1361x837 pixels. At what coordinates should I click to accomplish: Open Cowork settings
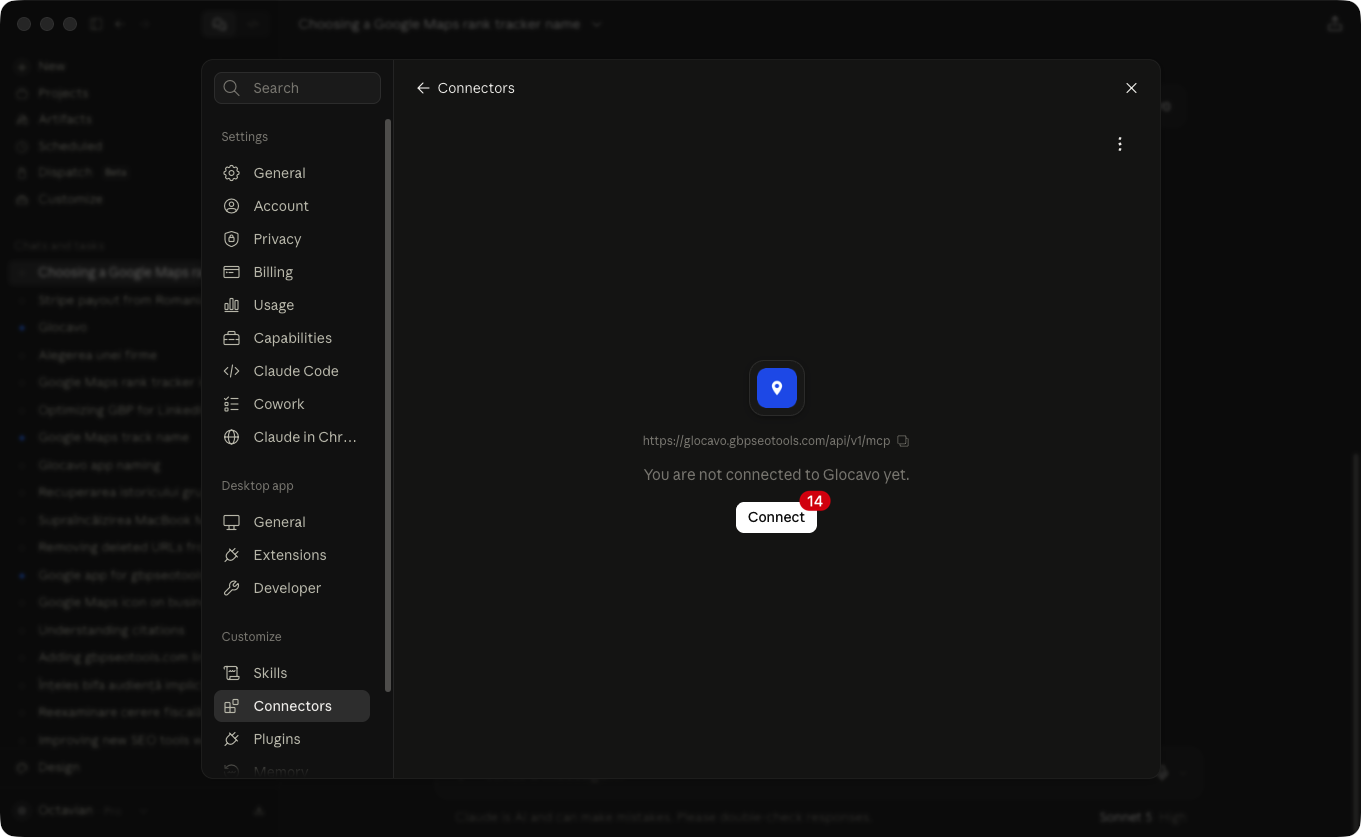(x=292, y=404)
